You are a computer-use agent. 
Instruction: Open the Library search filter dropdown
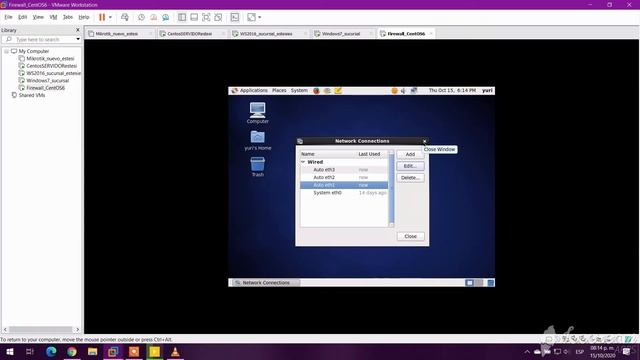click(x=78, y=39)
